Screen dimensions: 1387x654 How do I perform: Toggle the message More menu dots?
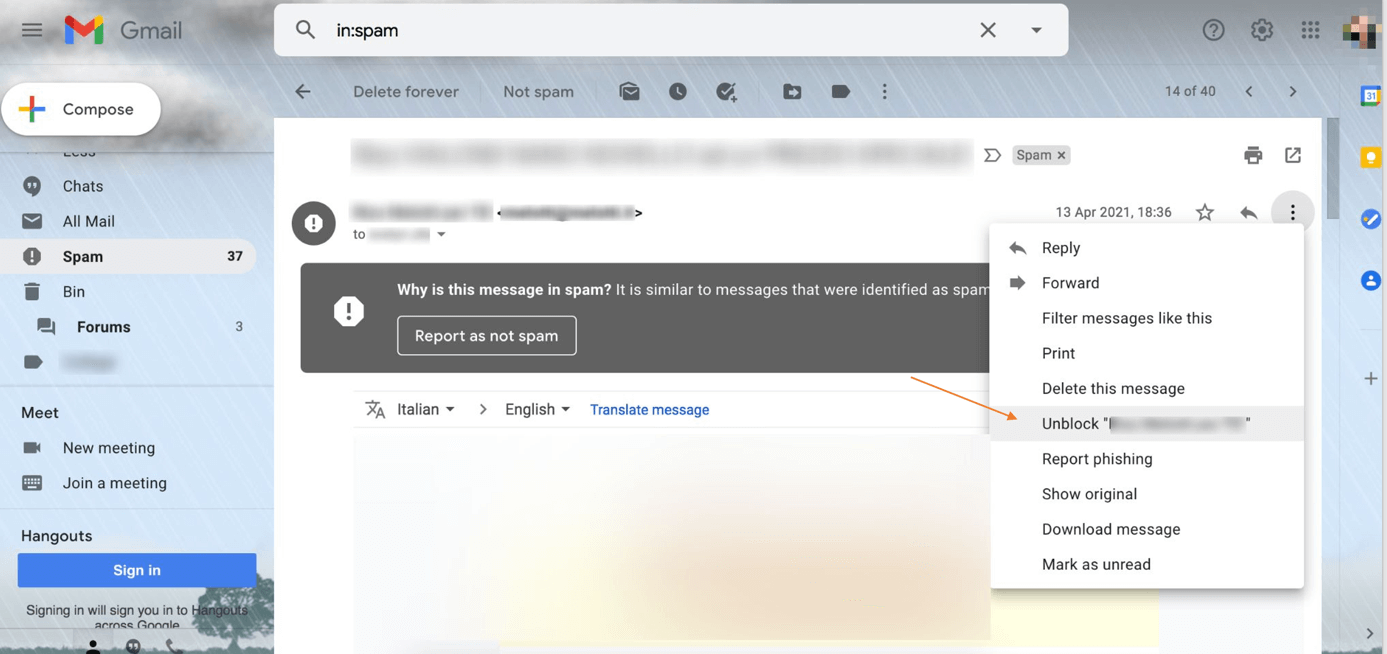point(1292,212)
